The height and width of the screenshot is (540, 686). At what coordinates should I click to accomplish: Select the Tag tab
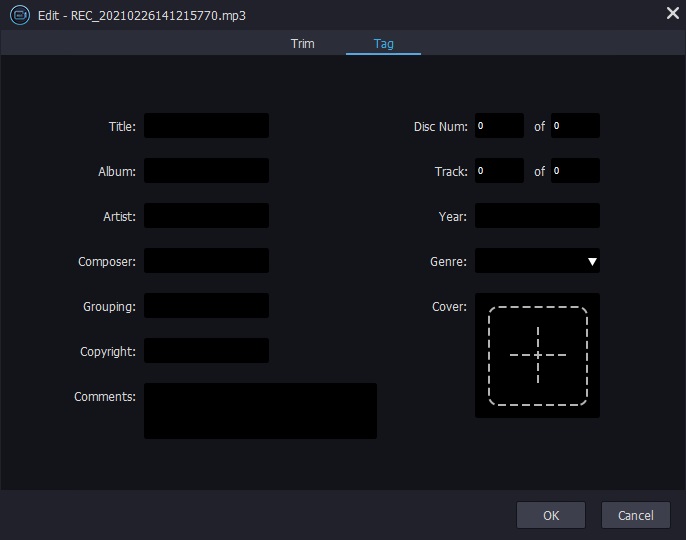tap(383, 43)
